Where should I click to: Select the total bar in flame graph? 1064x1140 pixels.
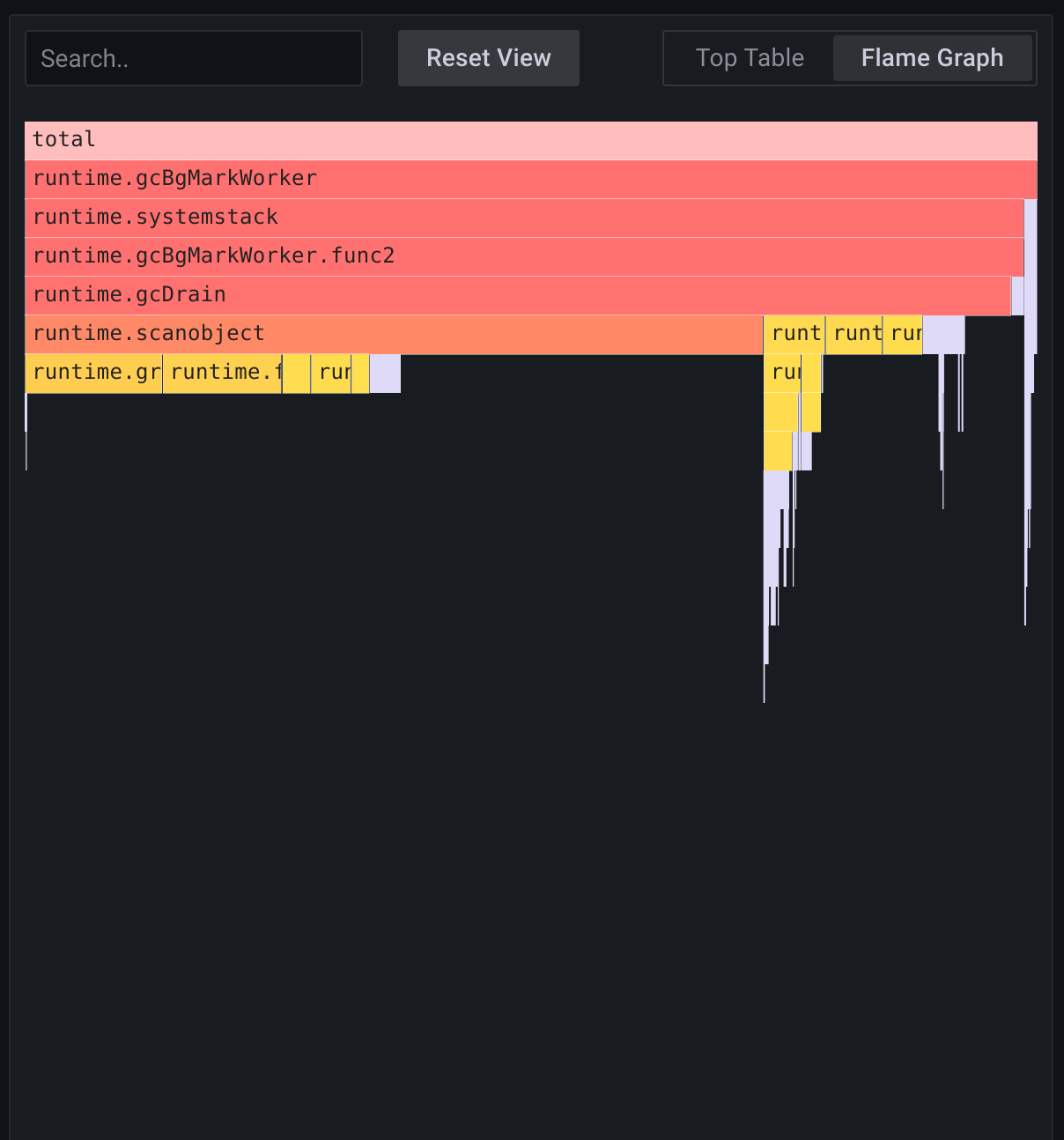(x=531, y=140)
